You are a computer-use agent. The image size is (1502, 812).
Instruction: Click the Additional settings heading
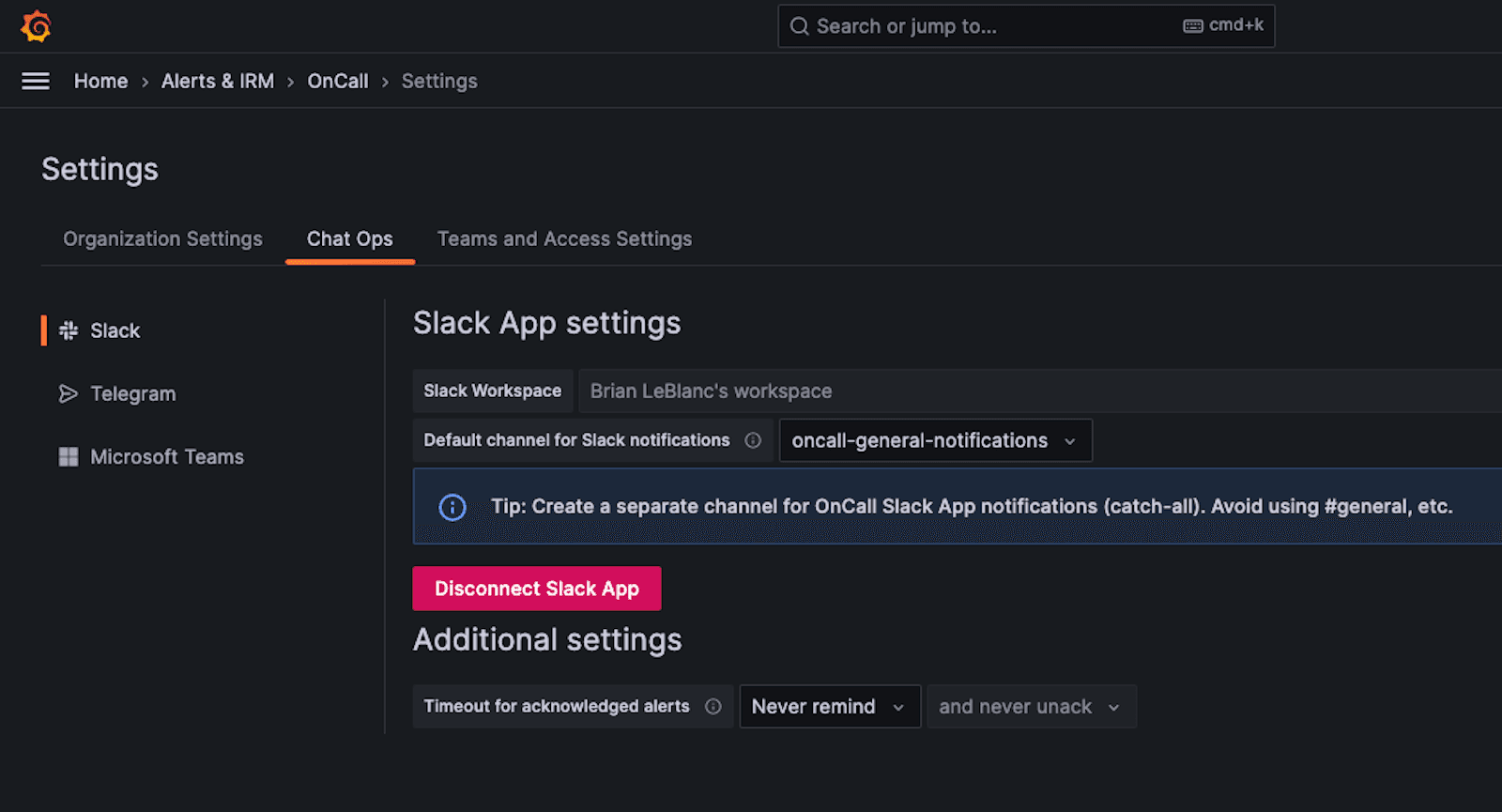[547, 640]
